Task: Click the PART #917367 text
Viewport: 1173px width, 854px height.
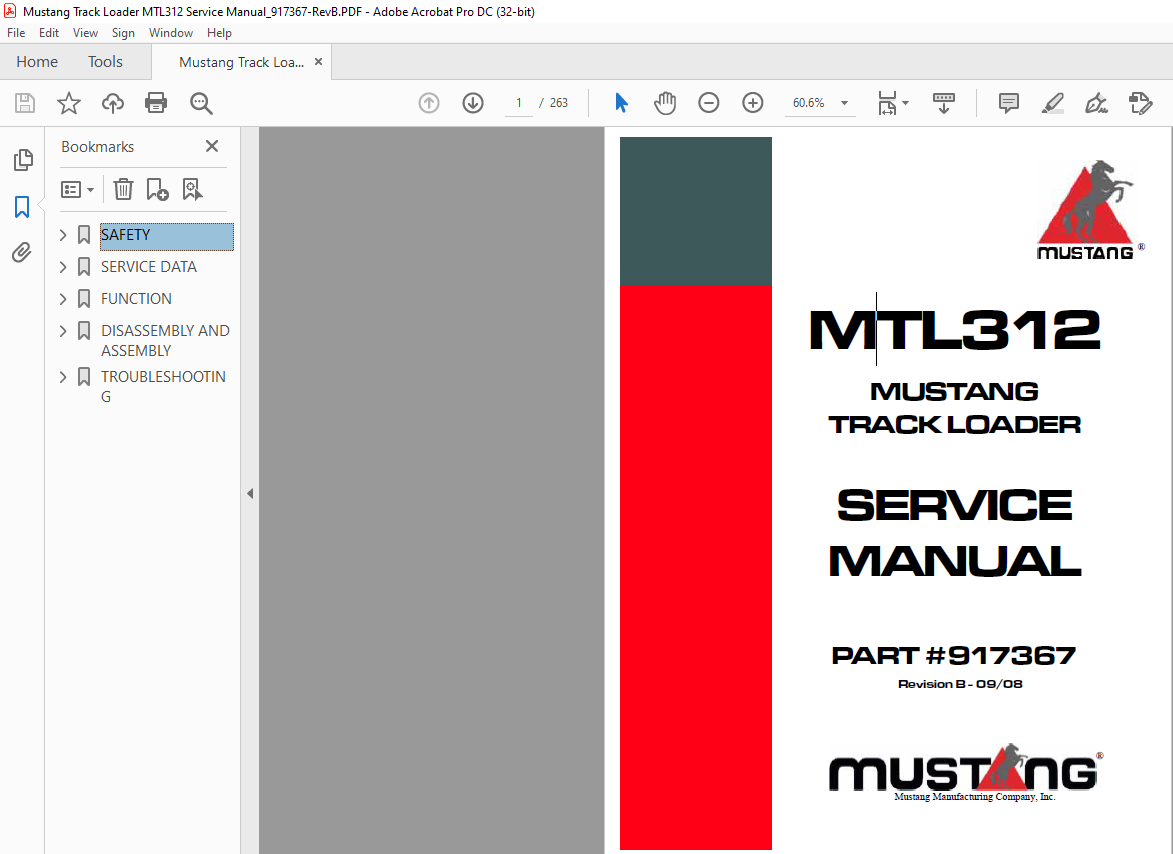Action: (954, 656)
